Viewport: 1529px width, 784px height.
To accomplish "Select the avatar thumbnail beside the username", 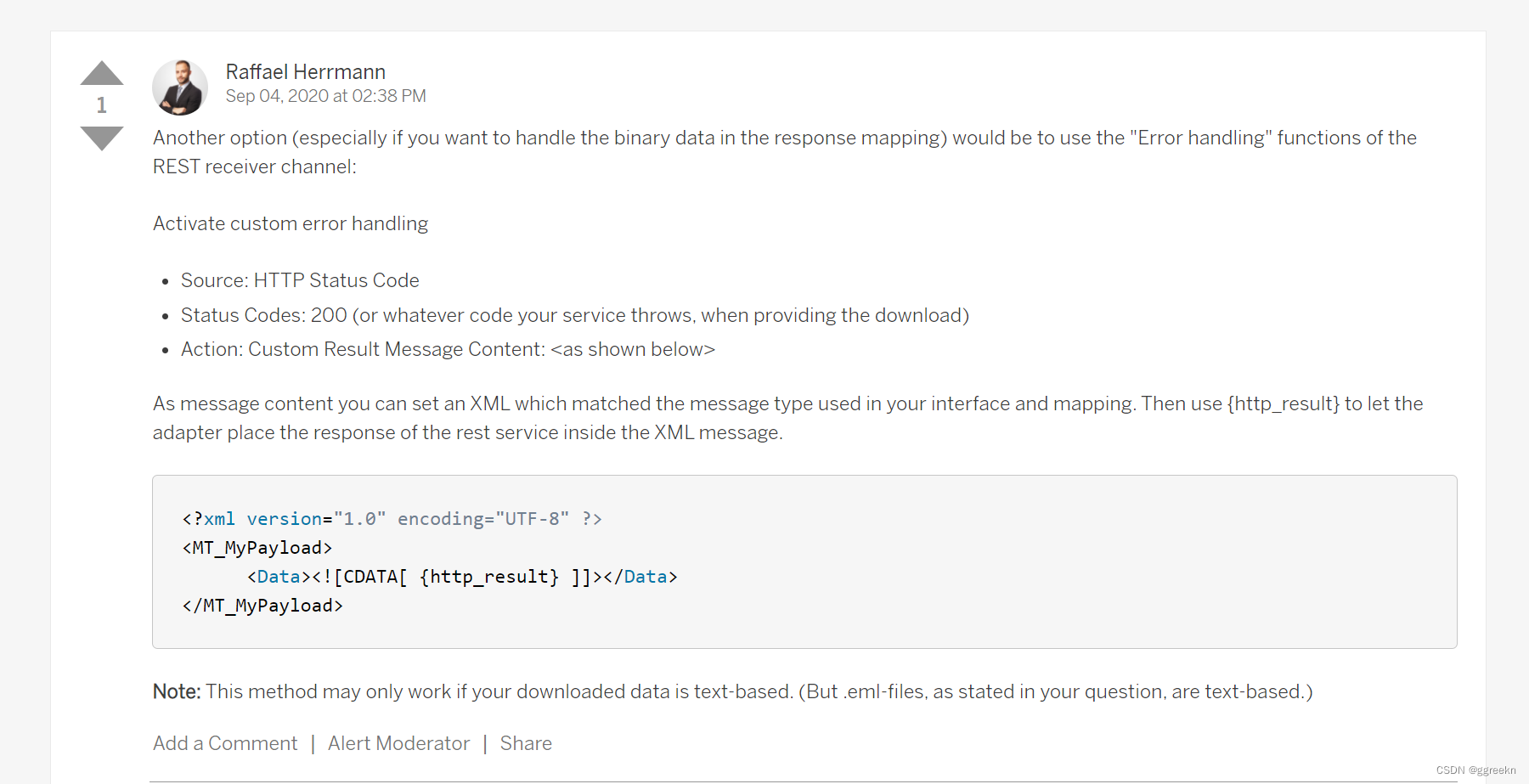I will click(x=179, y=87).
